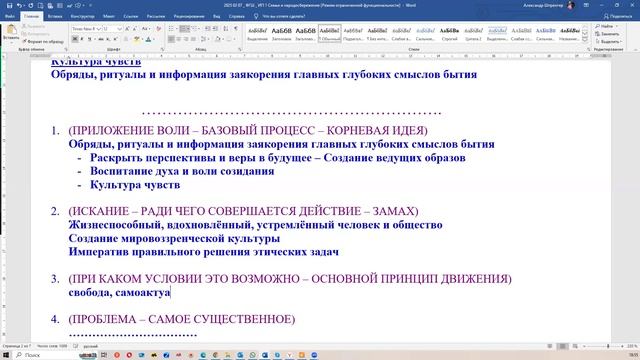Apply superscript formatting
This screenshot has width=640, height=360.
point(116,39)
